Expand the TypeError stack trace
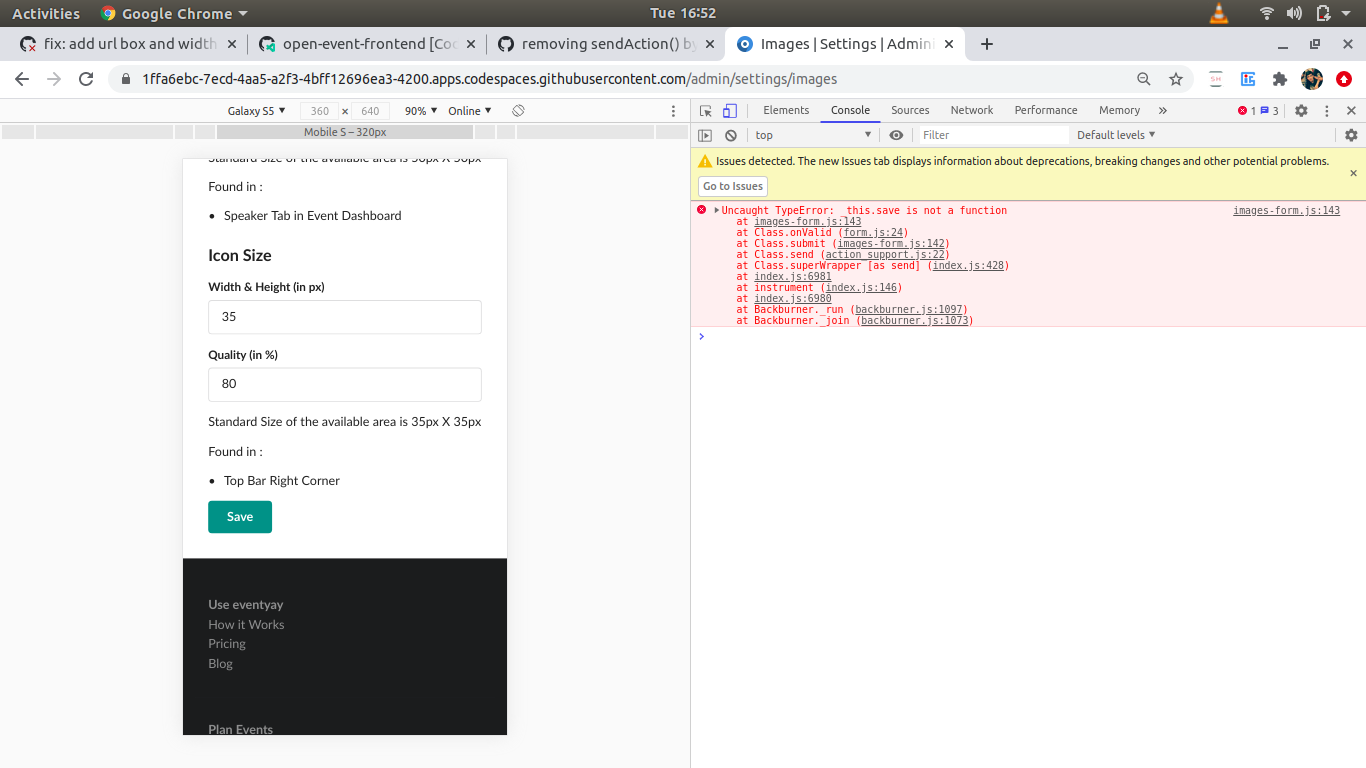The height and width of the screenshot is (768, 1366). 714,210
